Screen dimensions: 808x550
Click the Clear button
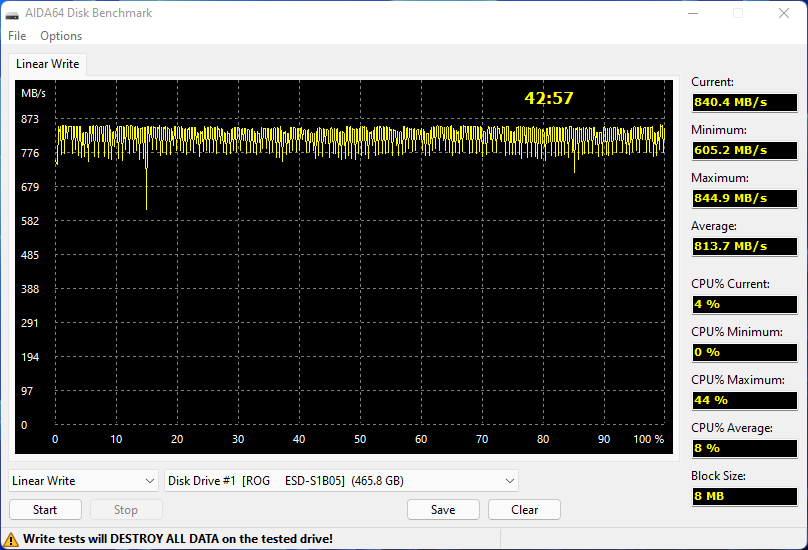525,510
